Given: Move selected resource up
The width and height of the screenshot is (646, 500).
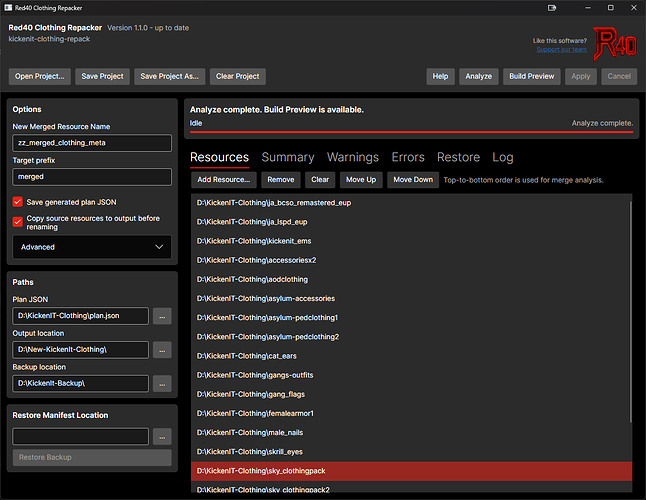Looking at the screenshot, I should click(361, 180).
